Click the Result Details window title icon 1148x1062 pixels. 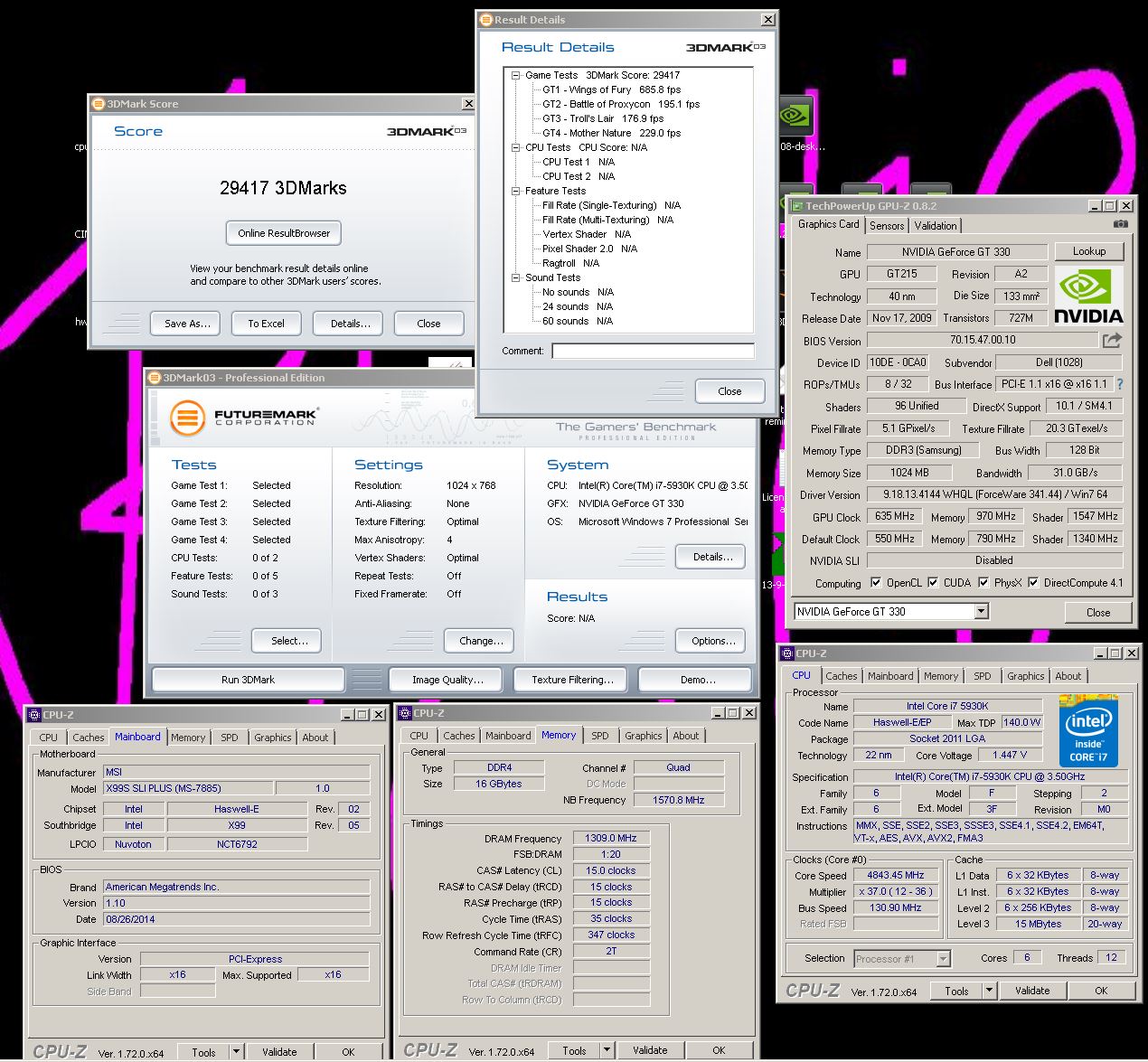pyautogui.click(x=486, y=19)
